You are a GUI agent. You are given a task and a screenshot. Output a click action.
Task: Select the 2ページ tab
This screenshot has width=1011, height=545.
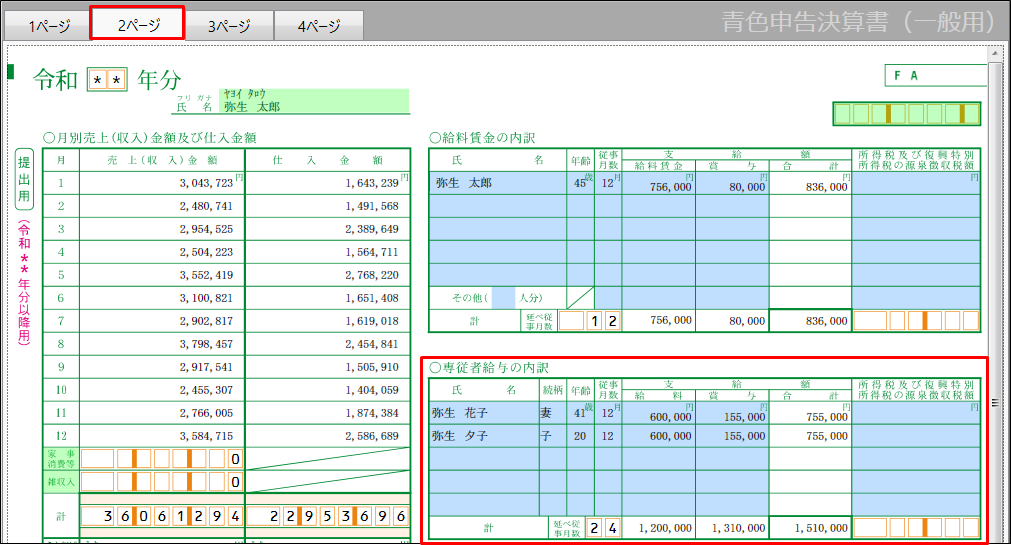coord(137,25)
